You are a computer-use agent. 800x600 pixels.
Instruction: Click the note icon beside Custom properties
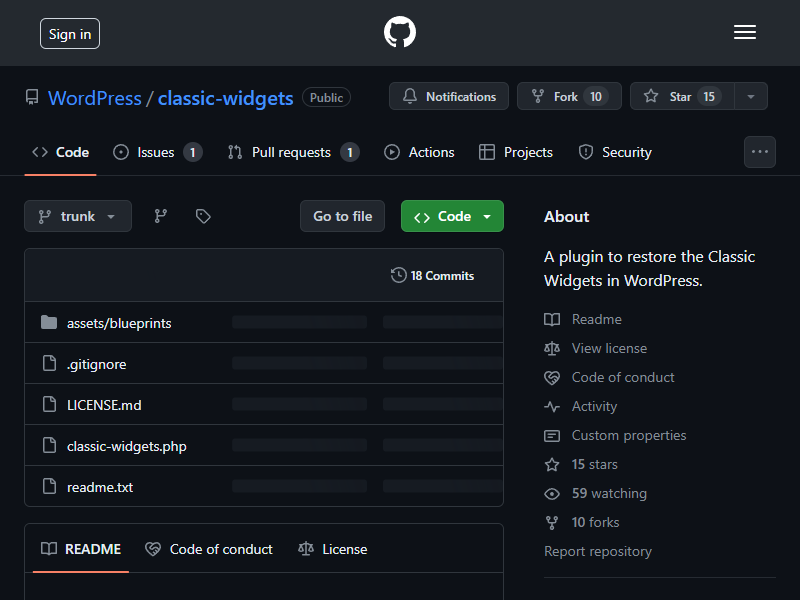tap(552, 436)
